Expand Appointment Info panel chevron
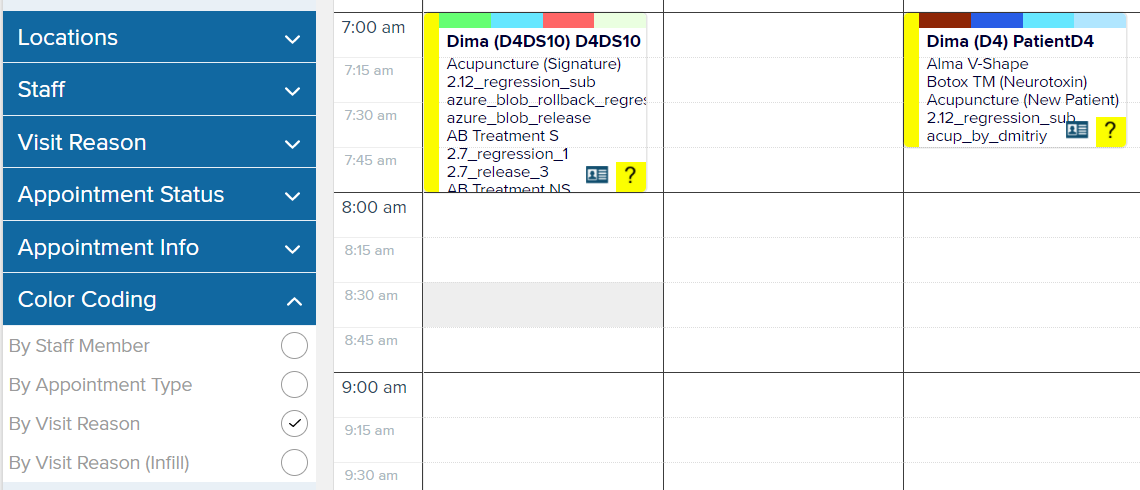This screenshot has height=490, width=1140. pyautogui.click(x=293, y=249)
